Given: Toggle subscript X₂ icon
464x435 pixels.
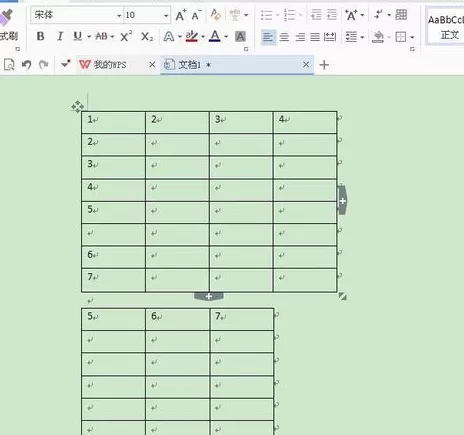Looking at the screenshot, I should 147,36.
